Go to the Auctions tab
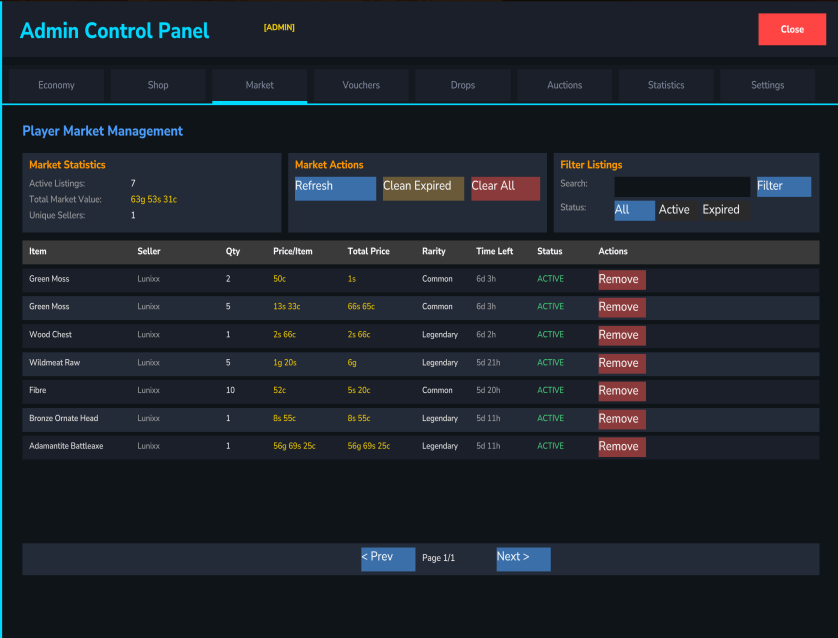The width and height of the screenshot is (838, 638). tap(564, 85)
